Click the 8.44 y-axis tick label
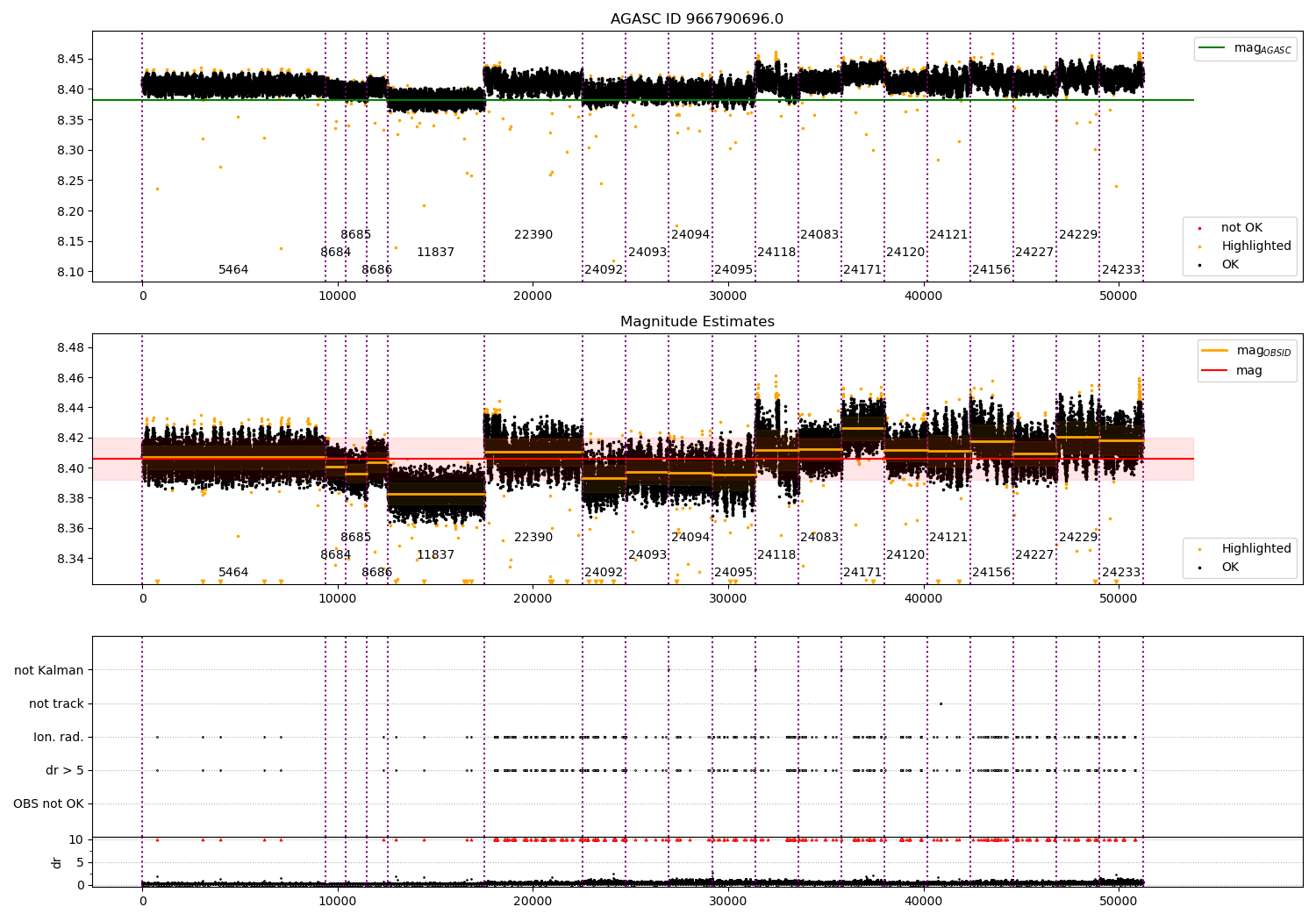 pyautogui.click(x=70, y=408)
